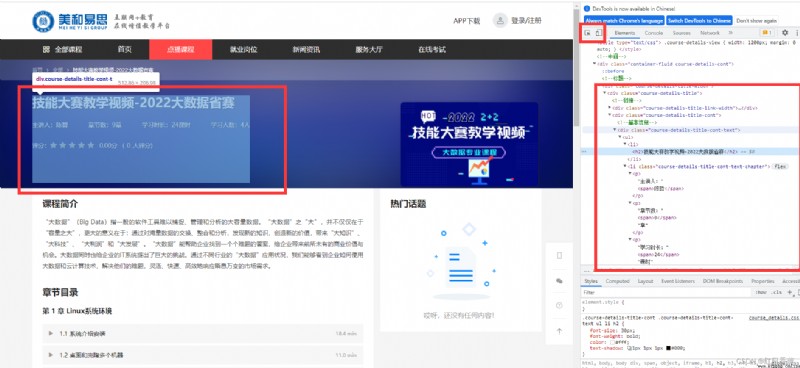This screenshot has width=800, height=368.
Task: Open the Sources tab
Action: [681, 33]
